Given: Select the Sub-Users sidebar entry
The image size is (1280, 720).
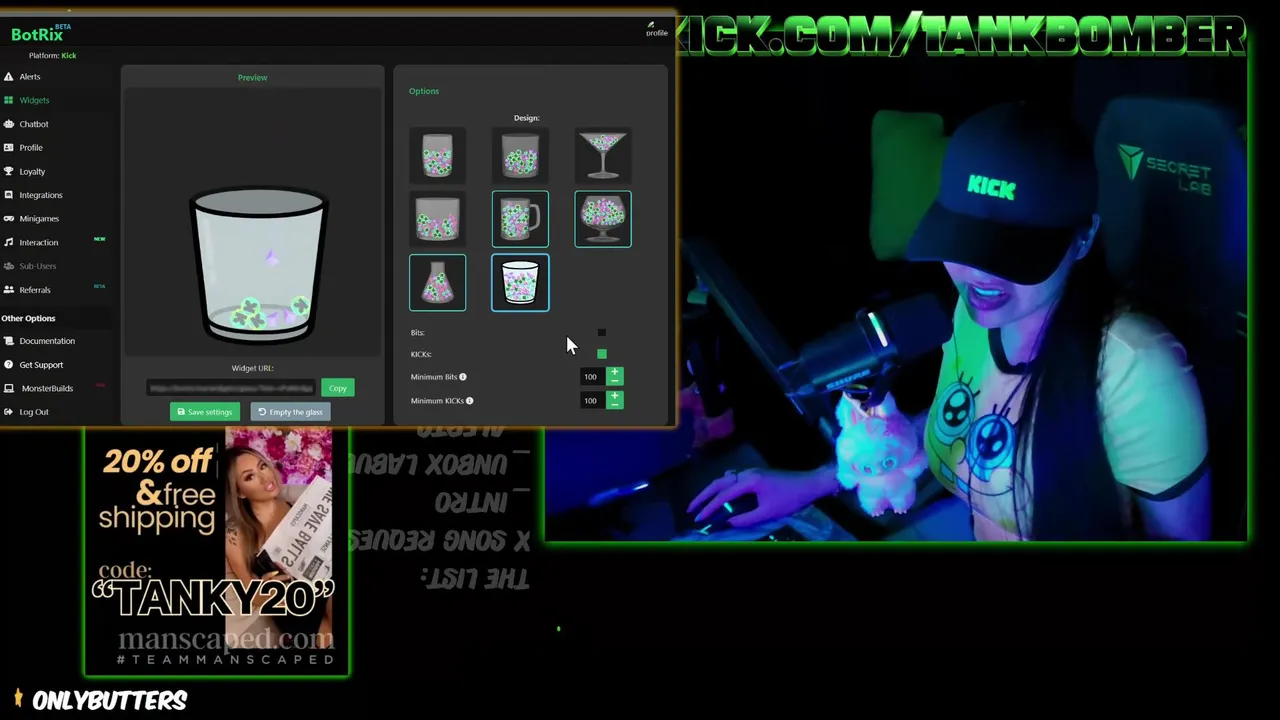Looking at the screenshot, I should (37, 266).
